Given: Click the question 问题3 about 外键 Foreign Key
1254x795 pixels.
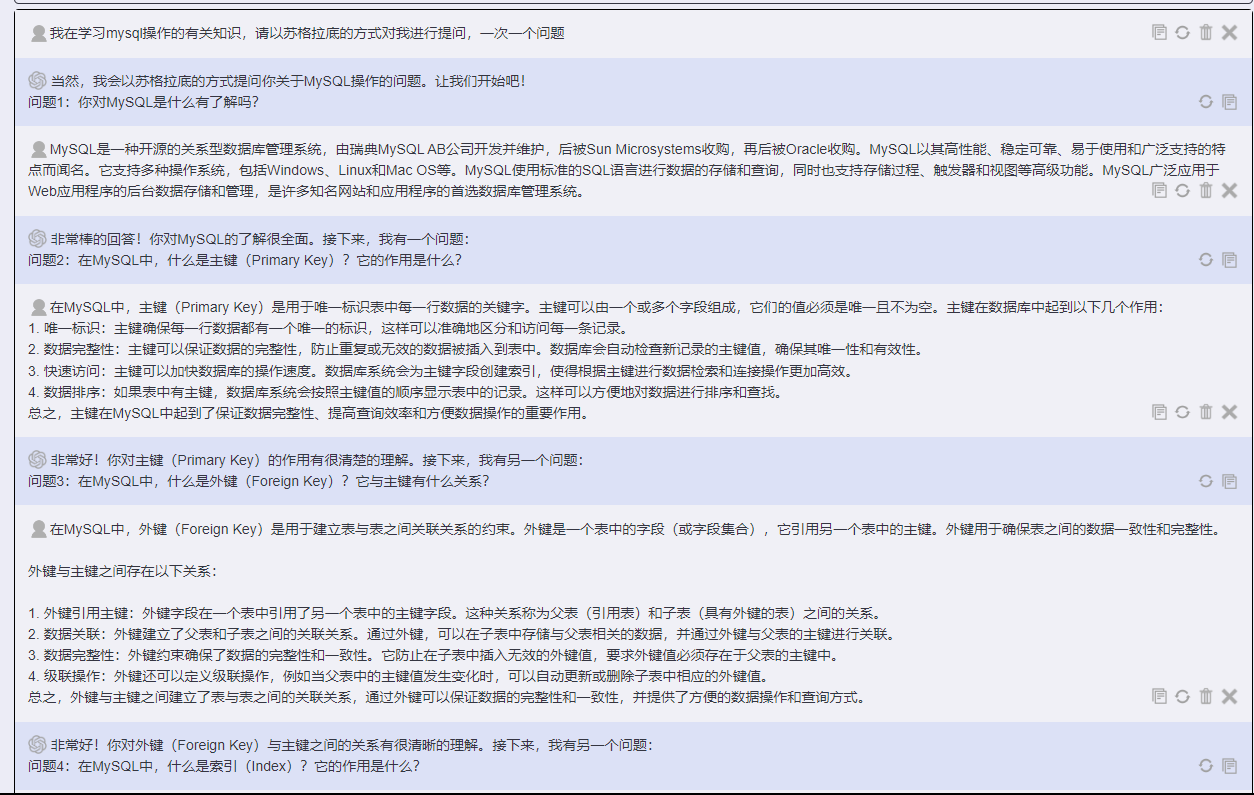Looking at the screenshot, I should point(259,481).
